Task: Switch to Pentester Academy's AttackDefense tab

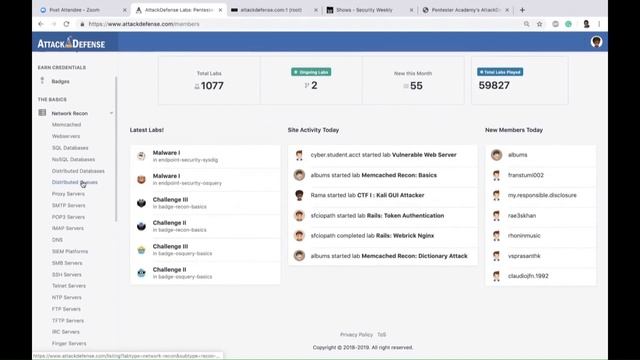Action: pos(465,10)
